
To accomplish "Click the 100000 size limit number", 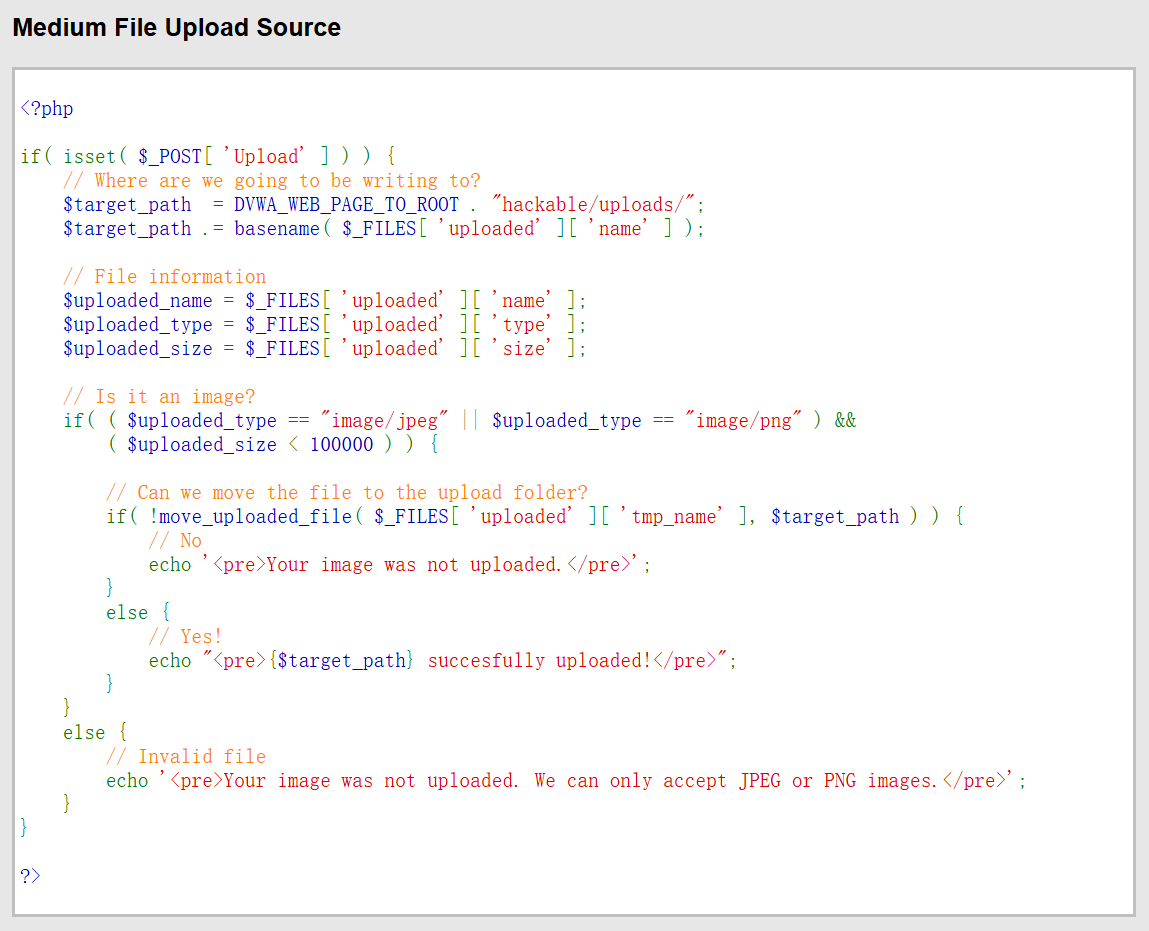I will tap(341, 444).
